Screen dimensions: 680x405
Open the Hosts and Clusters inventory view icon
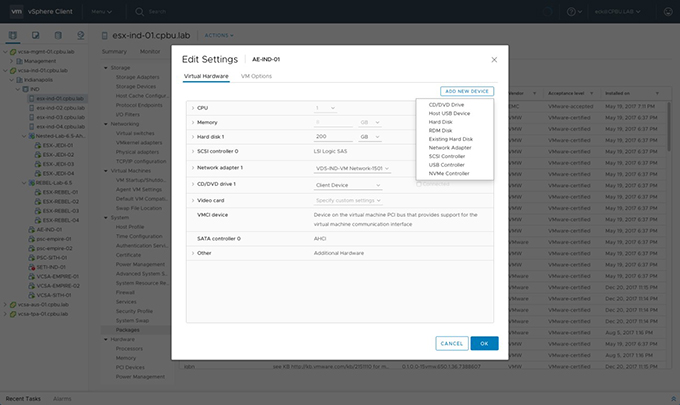[13, 35]
